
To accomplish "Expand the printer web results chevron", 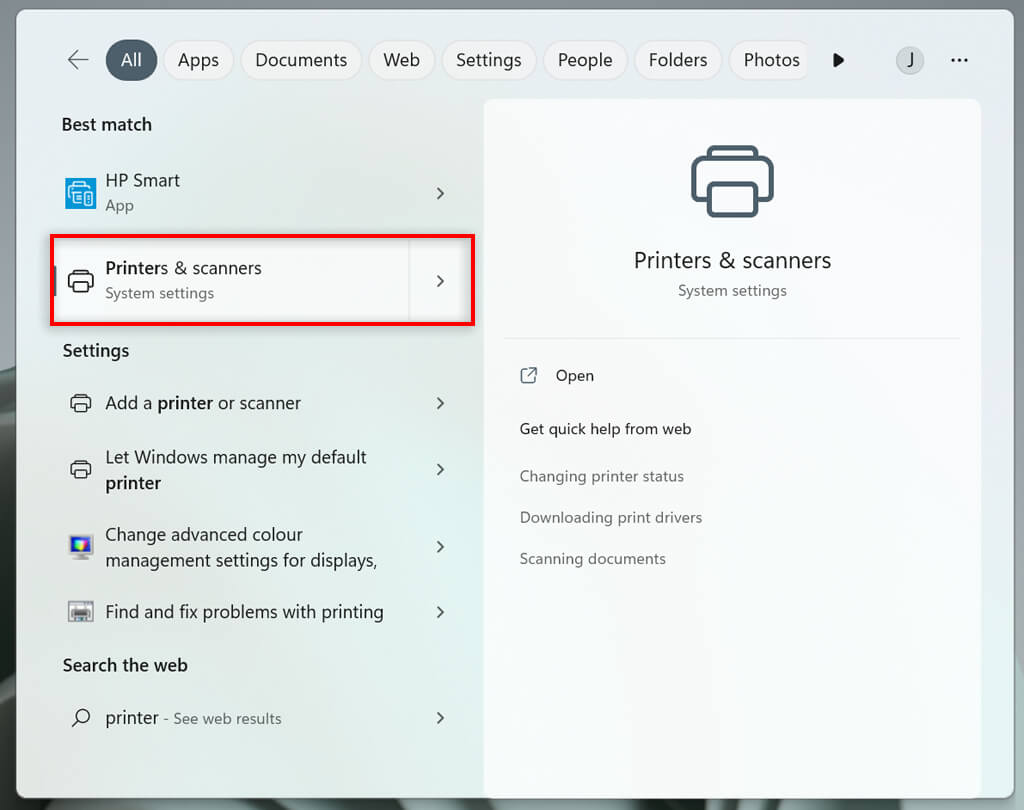I will coord(440,718).
